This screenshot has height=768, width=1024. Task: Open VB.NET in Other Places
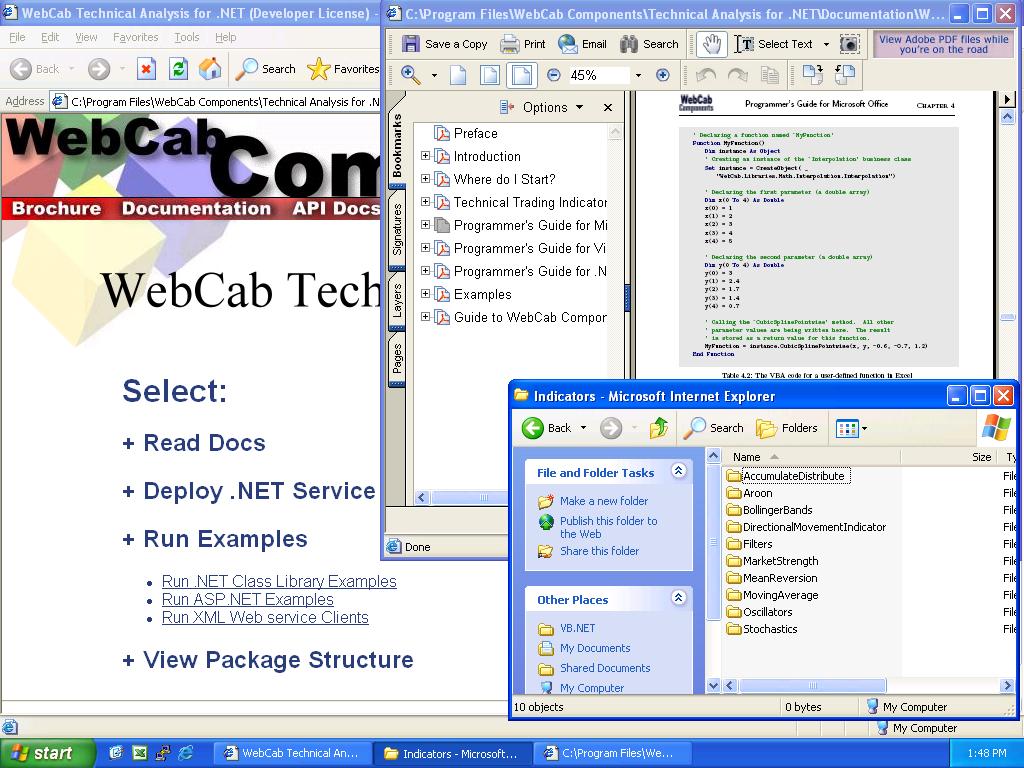click(x=577, y=628)
